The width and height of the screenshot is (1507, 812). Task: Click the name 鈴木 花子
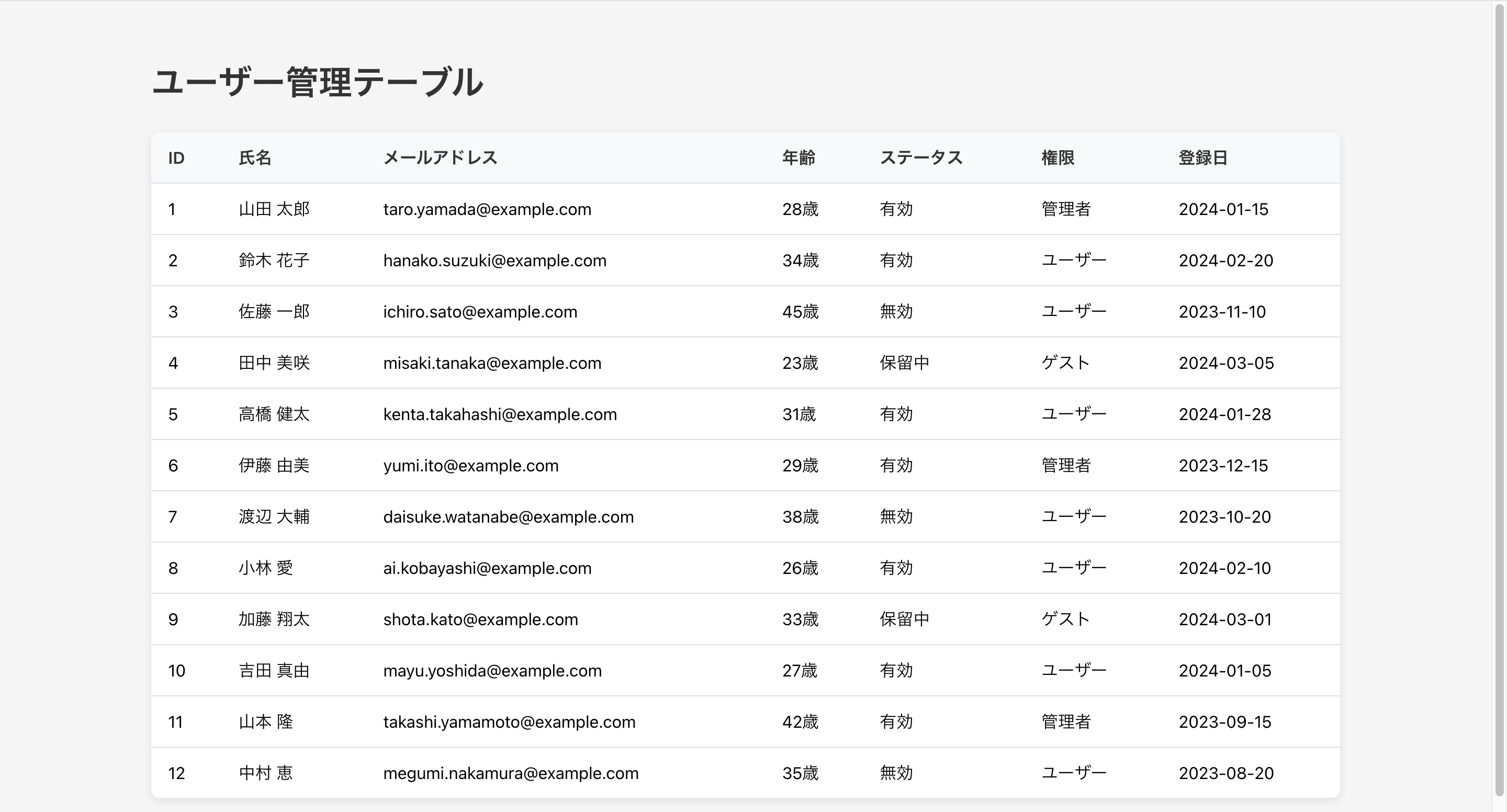(274, 261)
